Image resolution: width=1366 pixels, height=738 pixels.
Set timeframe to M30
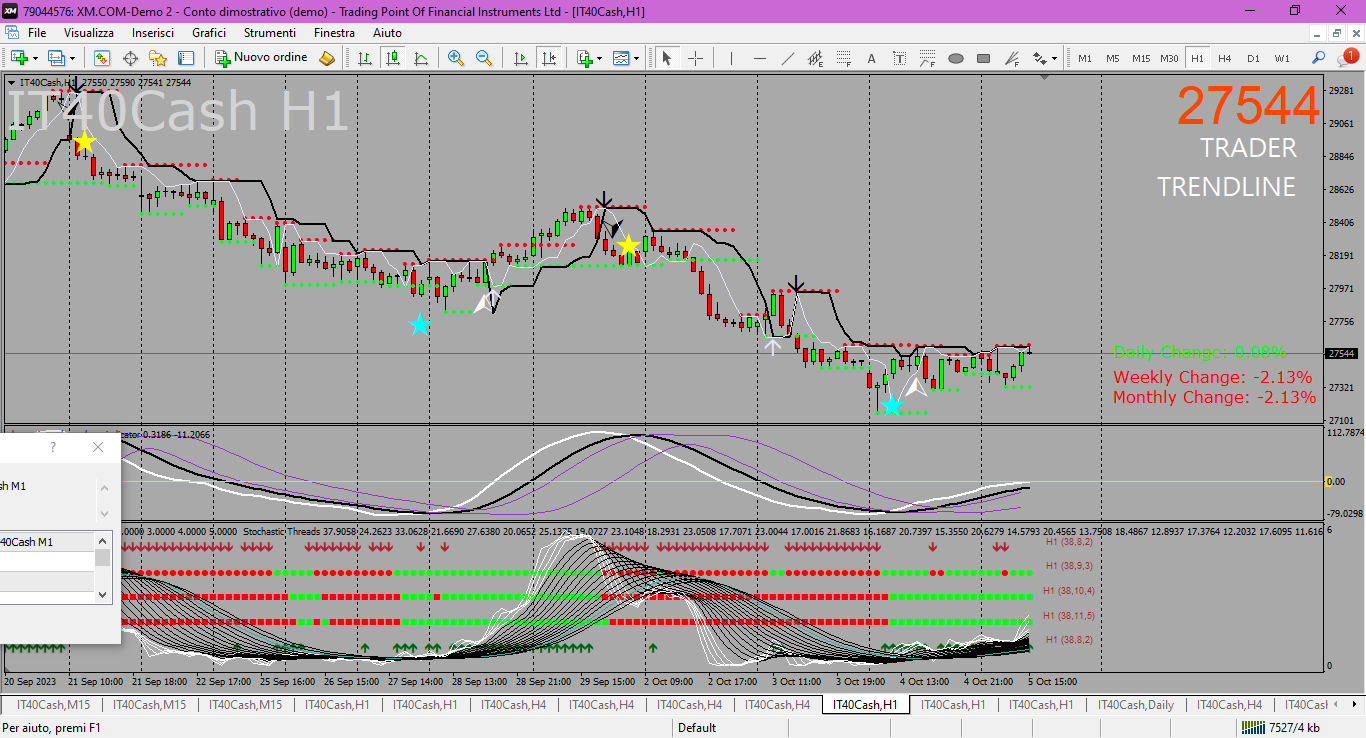(1169, 58)
